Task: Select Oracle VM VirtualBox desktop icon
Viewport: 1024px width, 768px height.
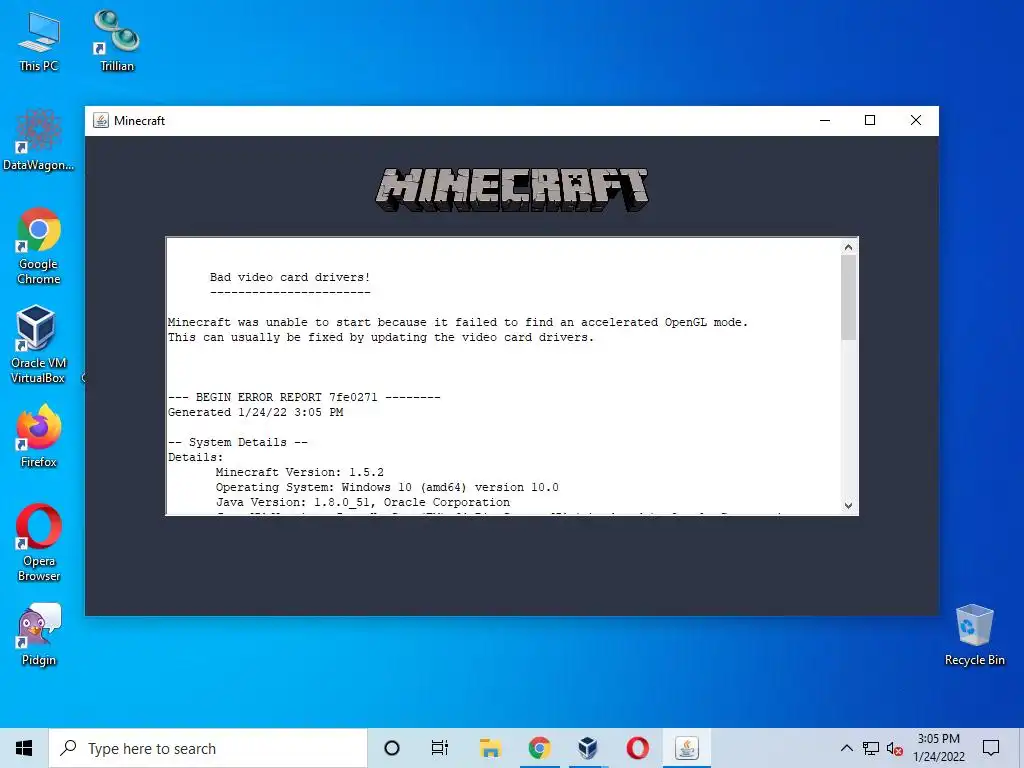Action: pyautogui.click(x=38, y=344)
